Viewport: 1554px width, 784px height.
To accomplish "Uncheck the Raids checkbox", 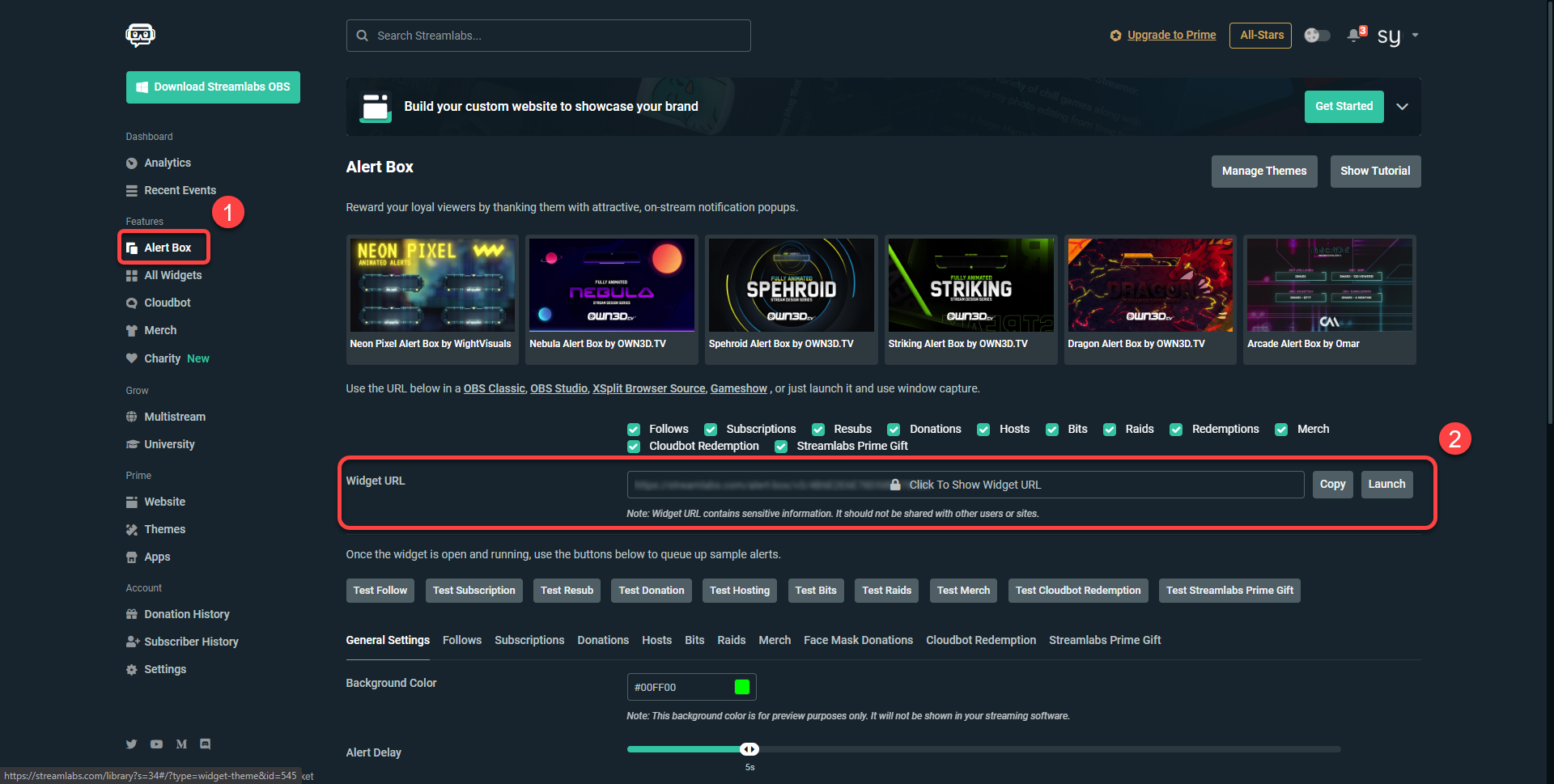I will (x=1110, y=430).
